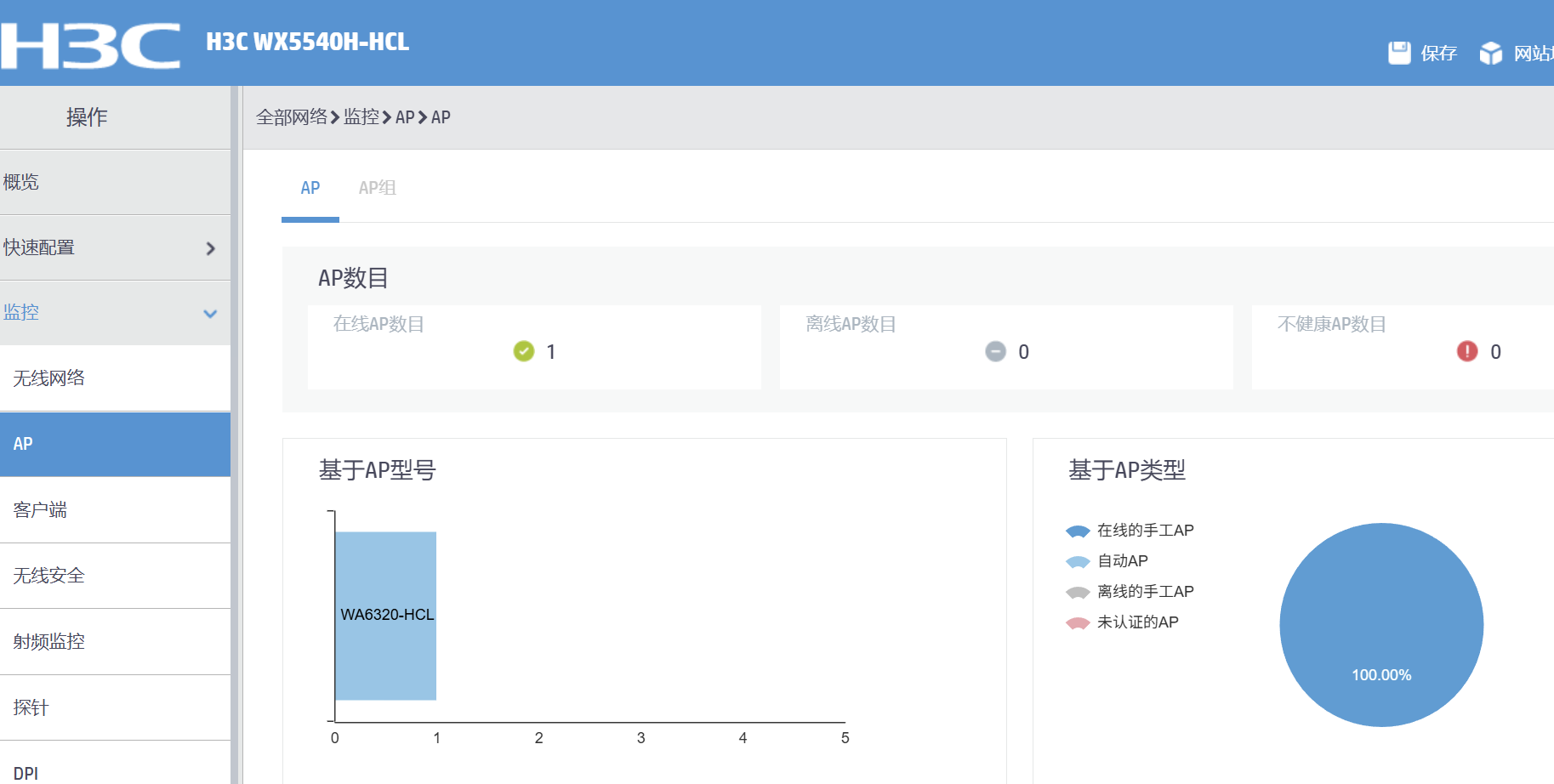Viewport: 1554px width, 784px height.
Task: Toggle the 未认证的AP legend entry
Action: pyautogui.click(x=1124, y=622)
